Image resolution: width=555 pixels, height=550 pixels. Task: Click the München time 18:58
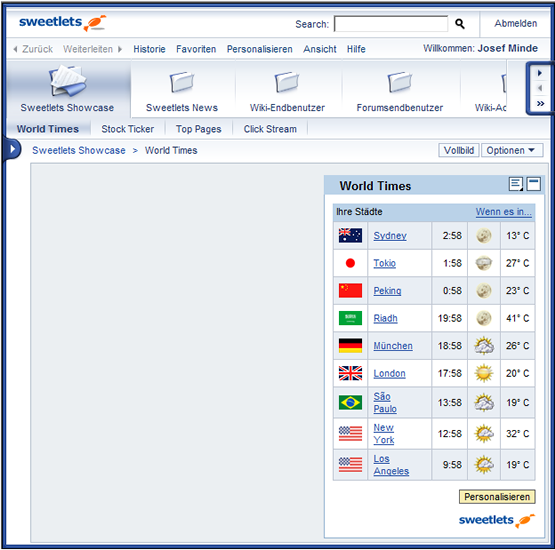450,346
